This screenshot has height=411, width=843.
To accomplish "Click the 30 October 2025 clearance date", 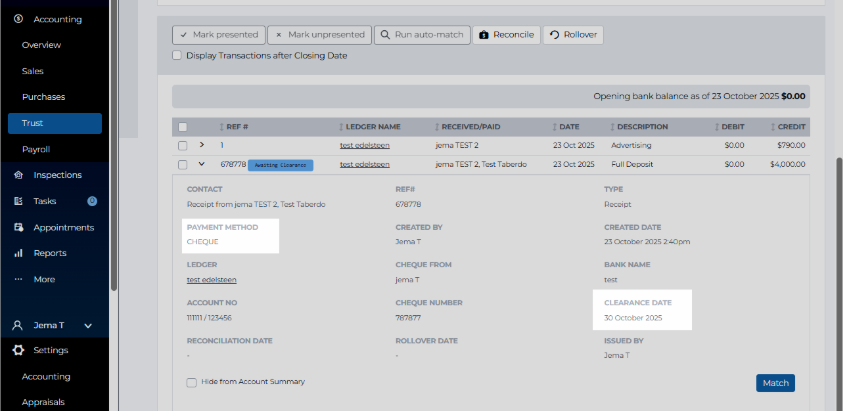I will [633, 318].
